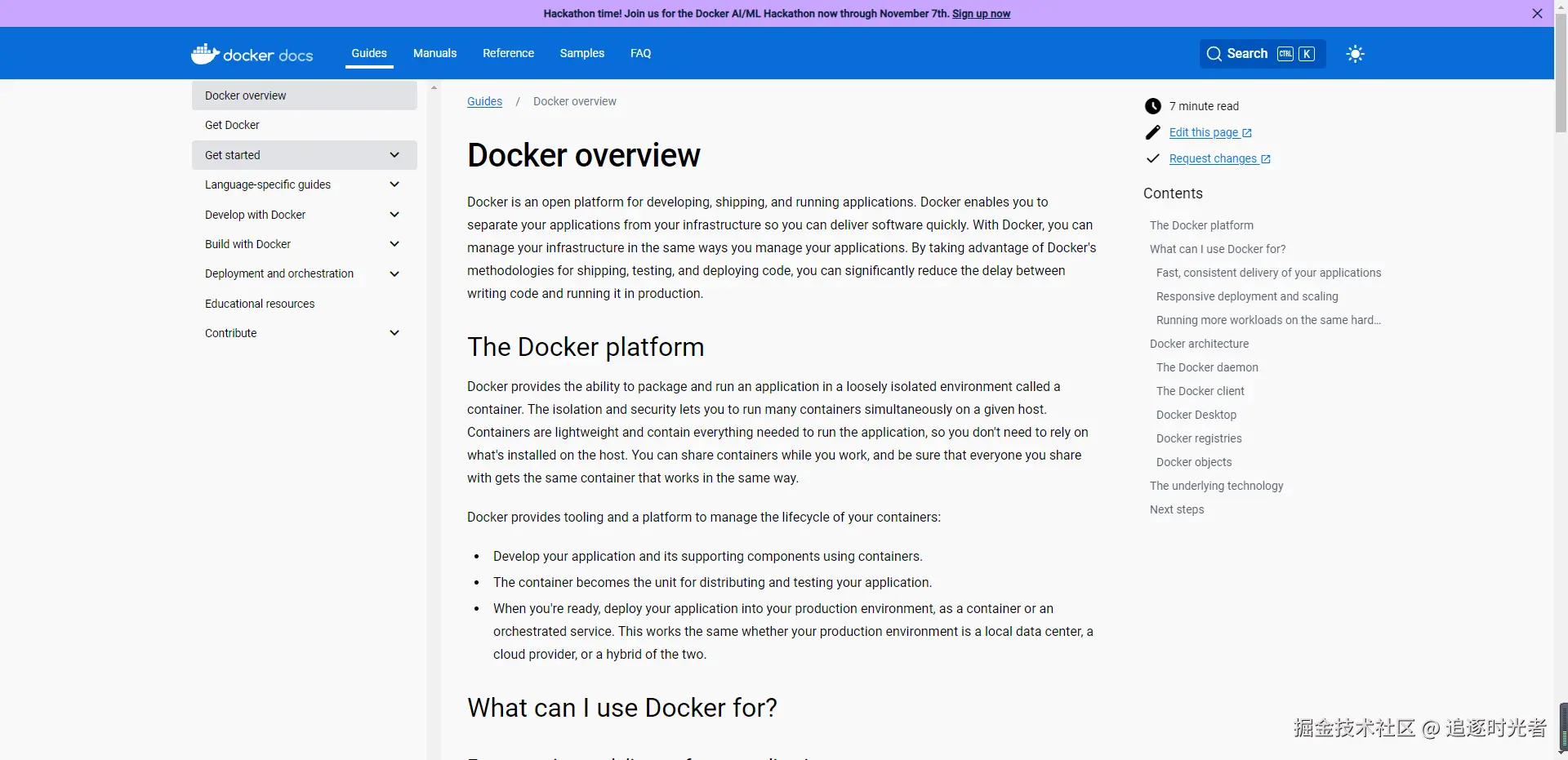Viewport: 1568px width, 760px height.
Task: Click the Sign up now link
Action: click(981, 14)
